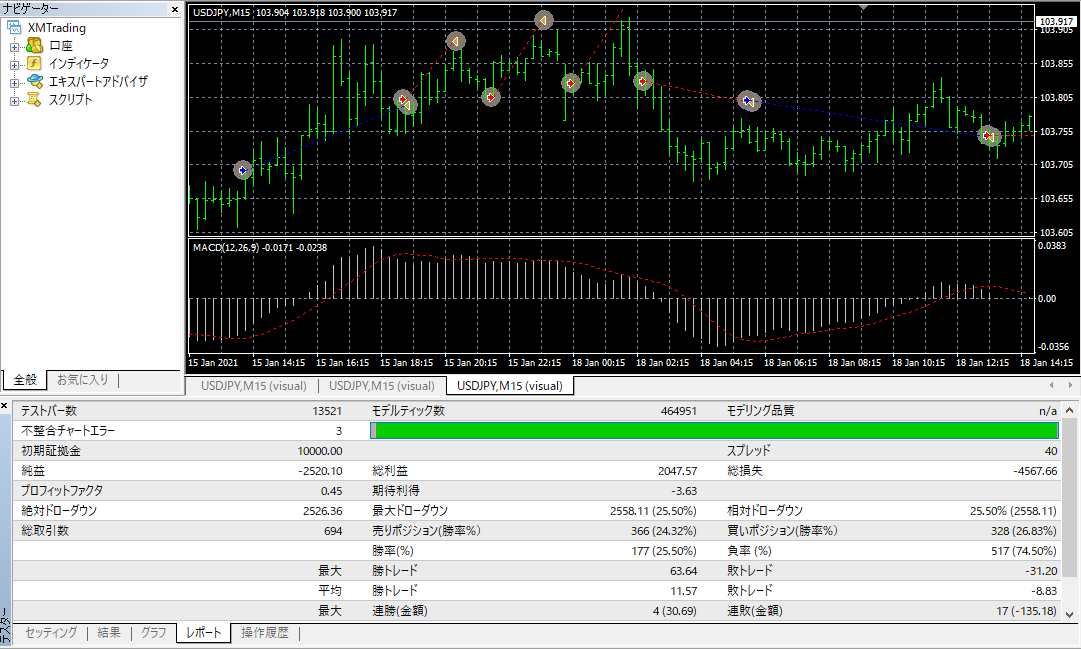This screenshot has width=1081, height=649.
Task: Click the インディケータ indicators icon
Action: point(34,63)
